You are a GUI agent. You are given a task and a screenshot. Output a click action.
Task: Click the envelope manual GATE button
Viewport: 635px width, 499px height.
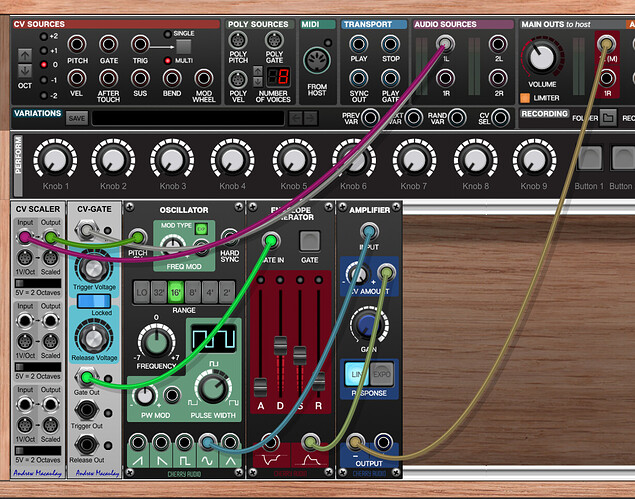click(309, 241)
